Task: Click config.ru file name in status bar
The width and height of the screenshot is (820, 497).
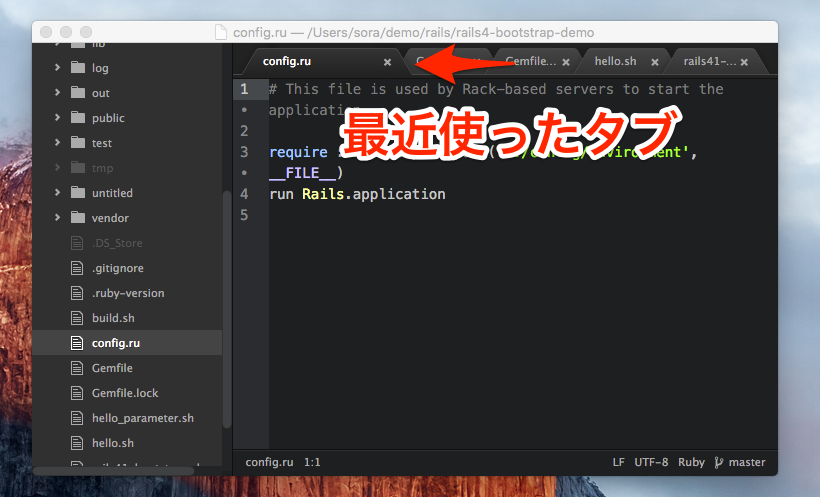Action: 269,462
